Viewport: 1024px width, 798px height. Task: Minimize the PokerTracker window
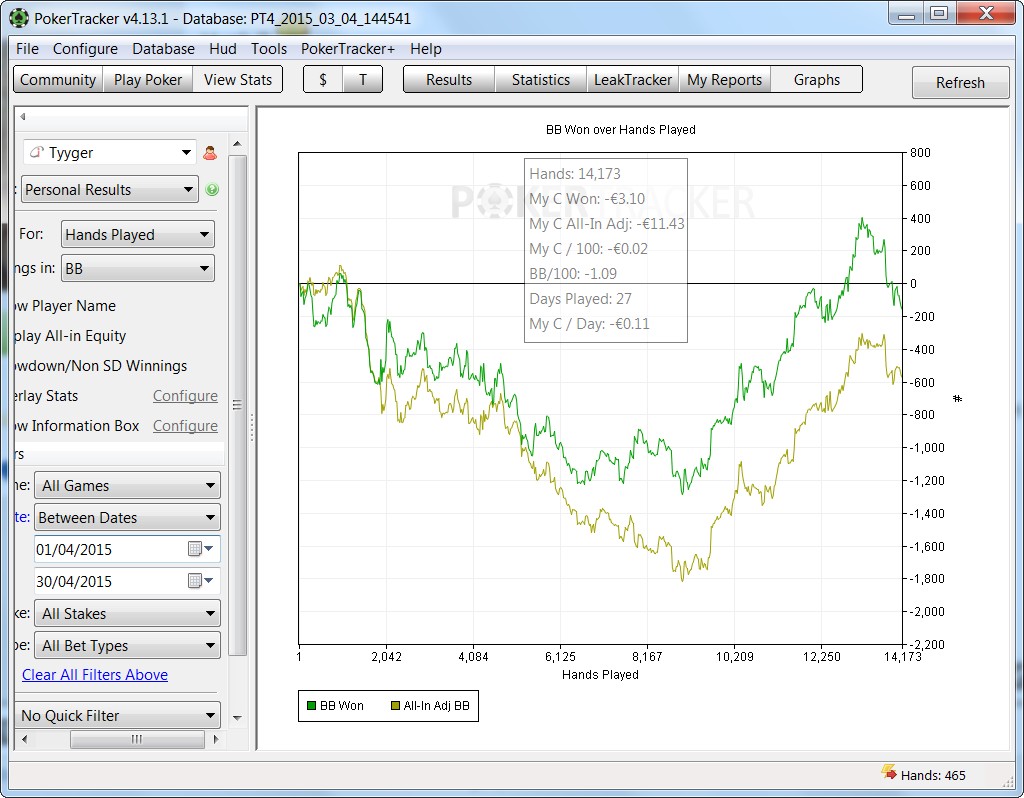(906, 14)
